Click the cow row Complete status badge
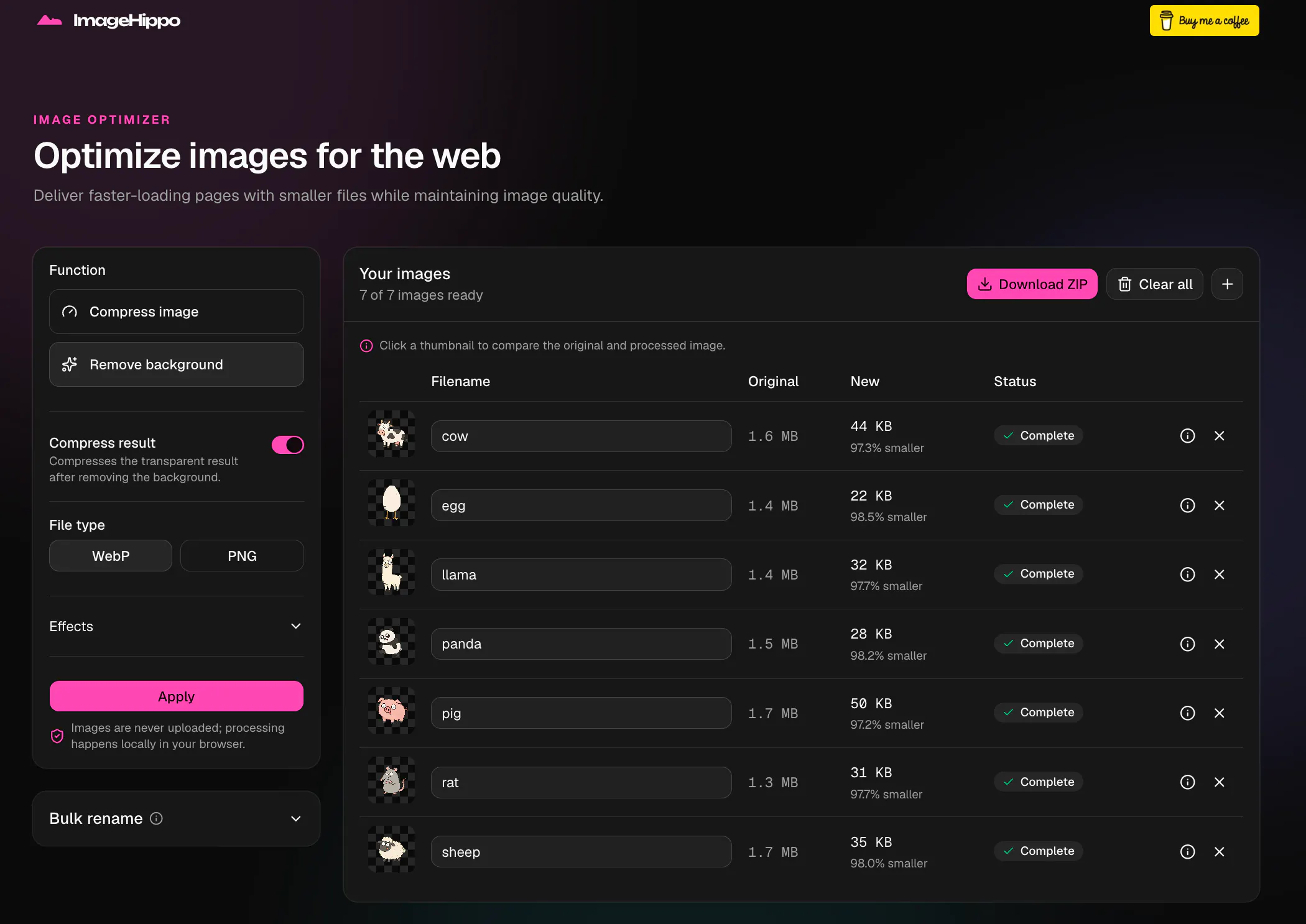Screen dimensions: 1306x924 pos(1039,436)
